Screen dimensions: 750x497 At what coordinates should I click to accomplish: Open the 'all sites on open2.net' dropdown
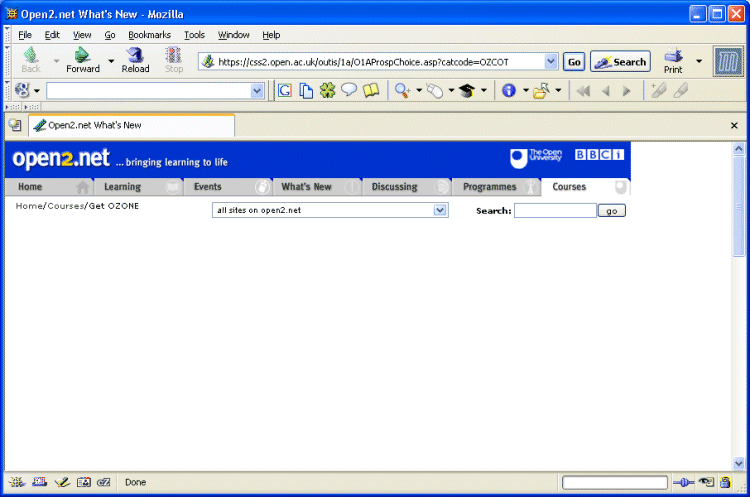click(330, 210)
